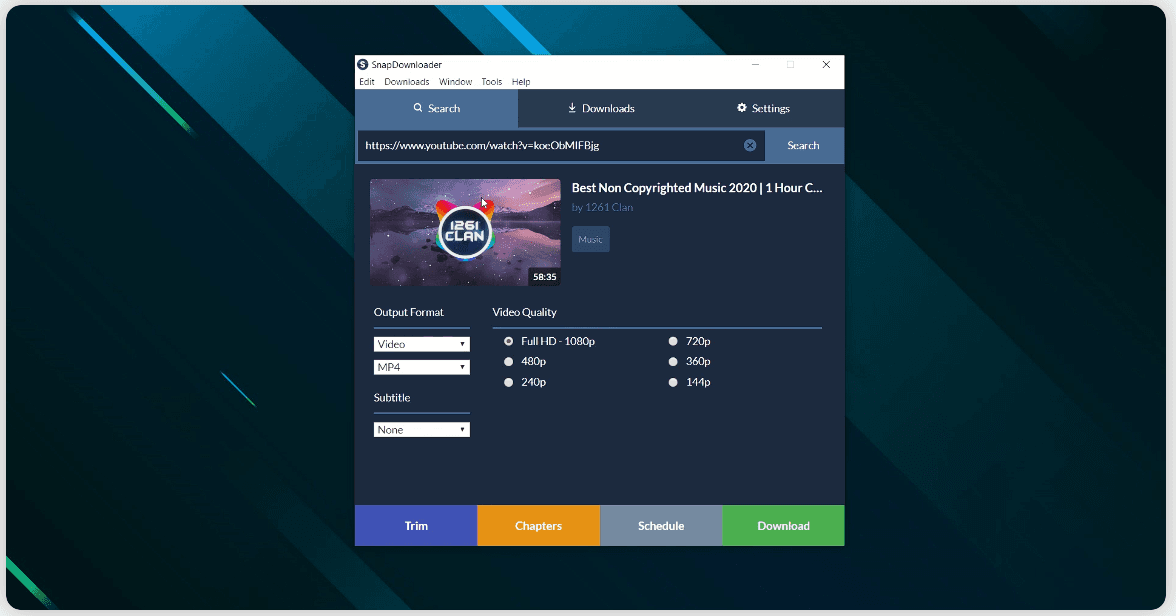Open Chapters with the orange button
Image resolution: width=1176 pixels, height=616 pixels.
[538, 526]
